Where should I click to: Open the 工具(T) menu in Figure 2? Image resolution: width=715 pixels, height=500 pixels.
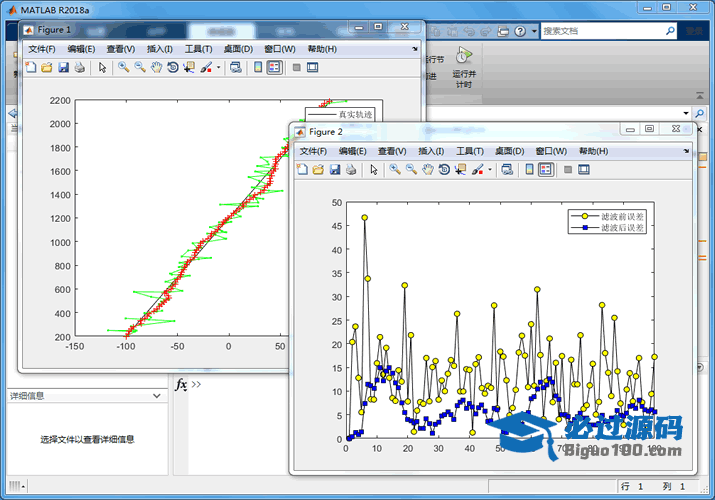[x=470, y=151]
